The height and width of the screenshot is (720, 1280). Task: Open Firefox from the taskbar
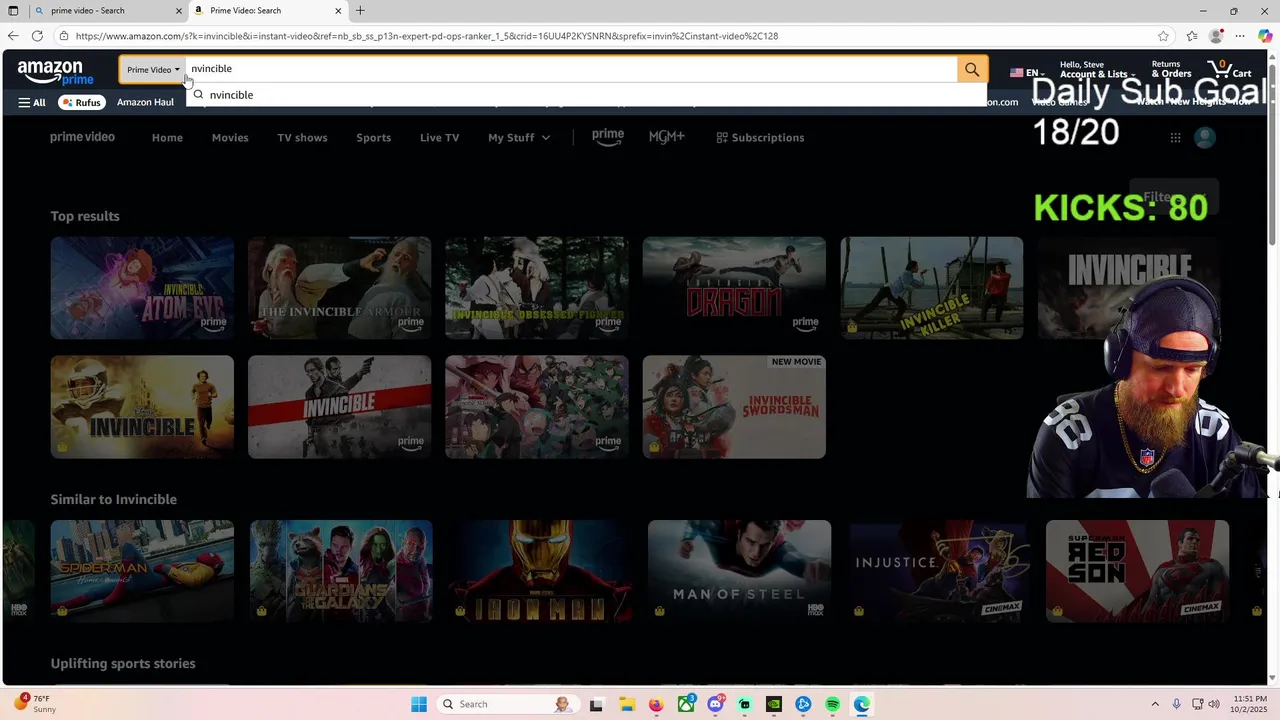pyautogui.click(x=656, y=704)
